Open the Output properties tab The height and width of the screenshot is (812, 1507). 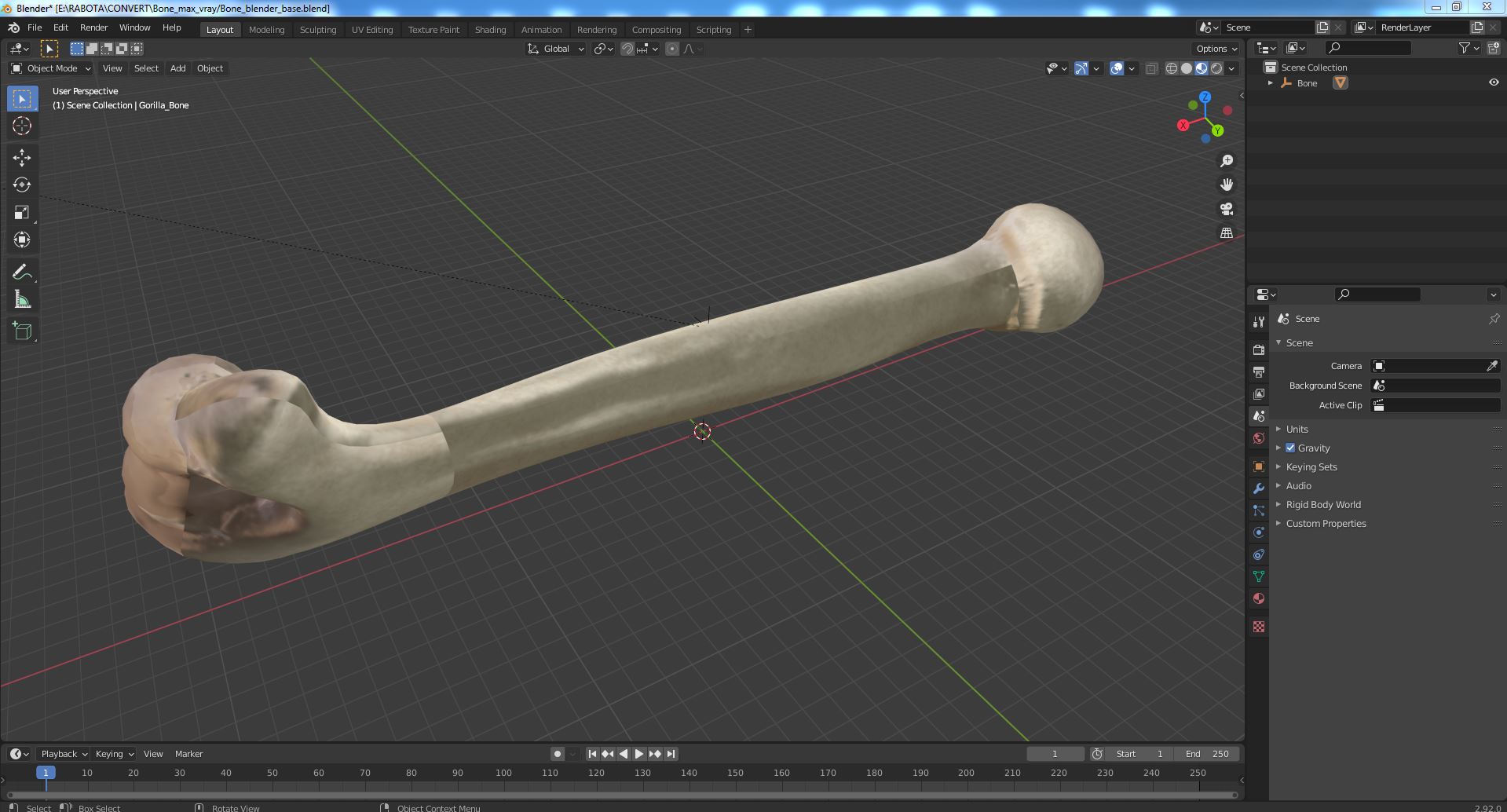coord(1259,371)
